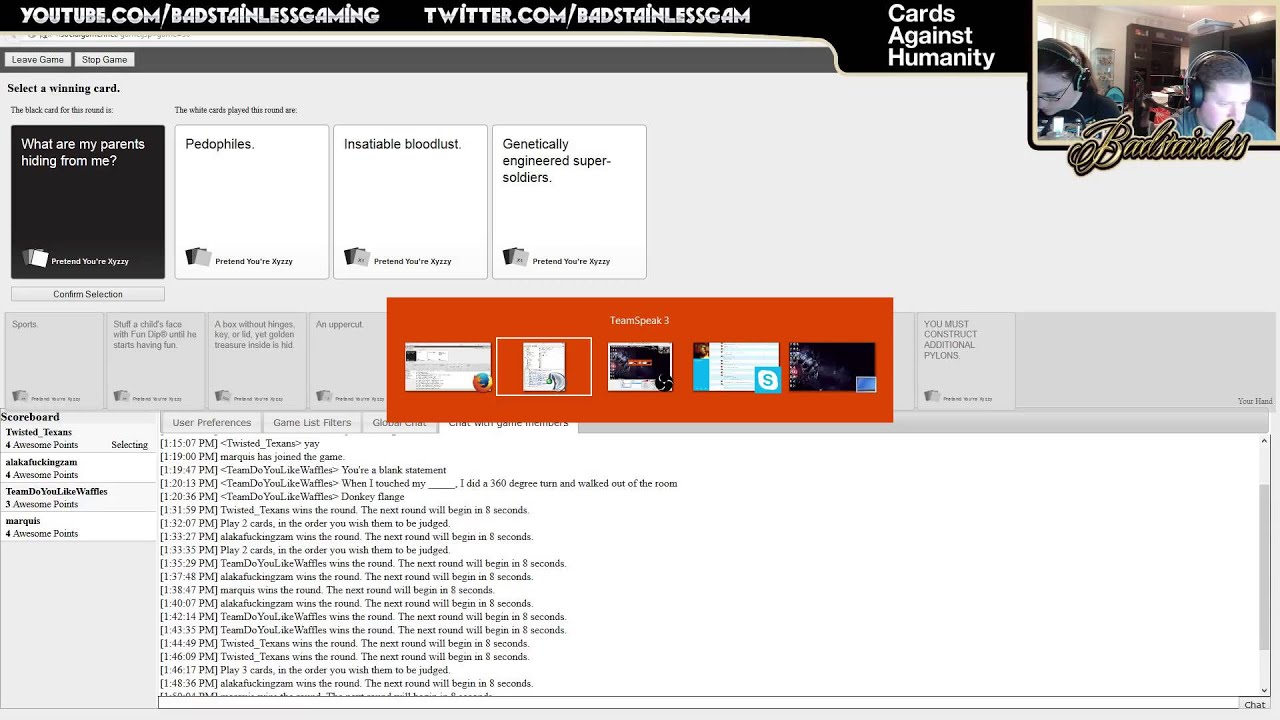Click card-stack icon on "Genetically engineered" card
Screen dimensions: 1280x720
(x=515, y=258)
